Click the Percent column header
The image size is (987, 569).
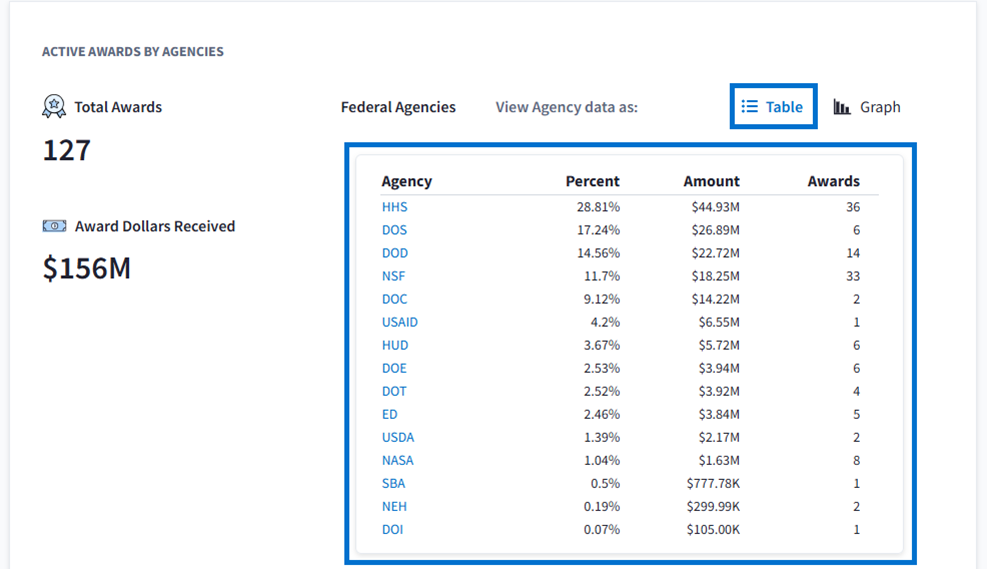tap(592, 181)
